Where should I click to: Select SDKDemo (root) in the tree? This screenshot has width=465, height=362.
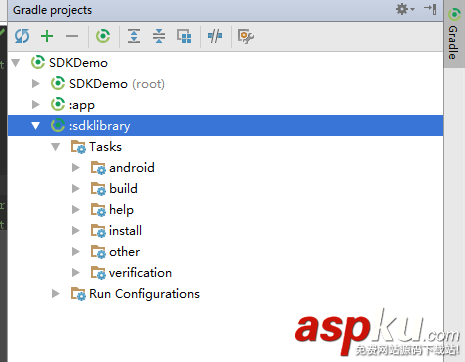tap(225, 84)
